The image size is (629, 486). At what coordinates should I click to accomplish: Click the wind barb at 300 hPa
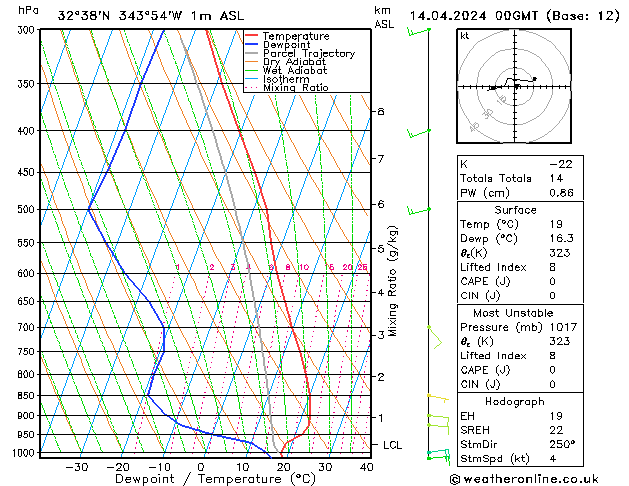[x=419, y=32]
